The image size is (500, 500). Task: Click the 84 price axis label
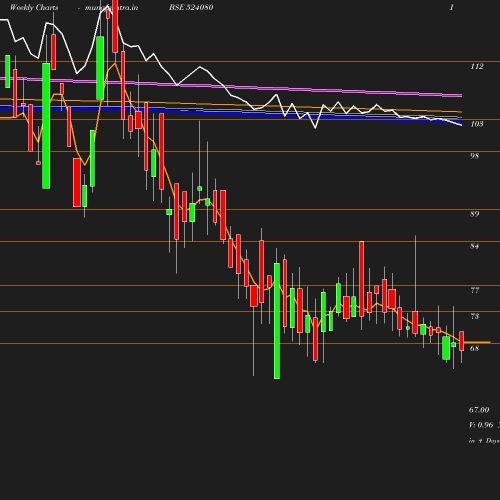pos(475,246)
